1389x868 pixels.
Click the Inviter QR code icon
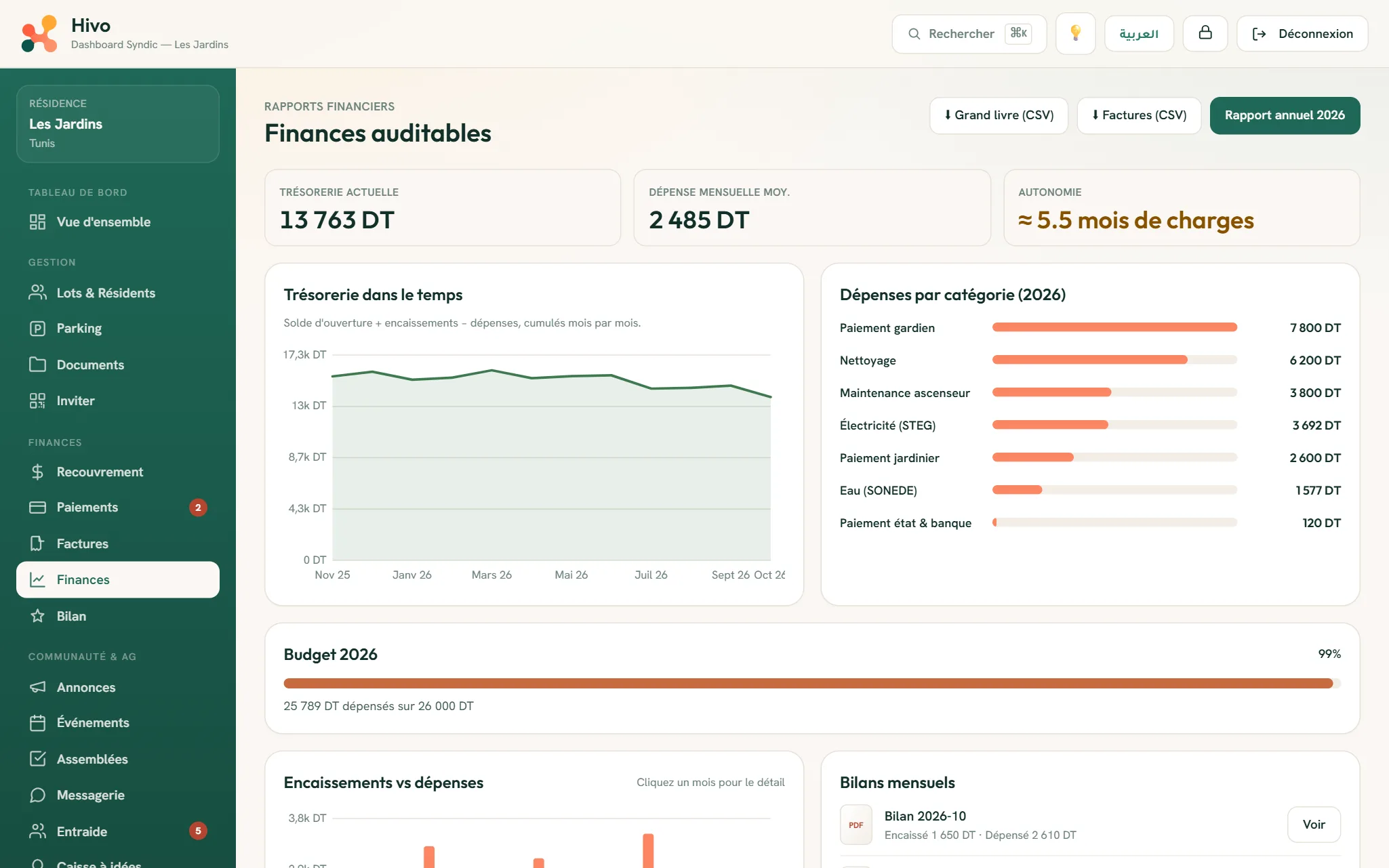click(x=37, y=400)
